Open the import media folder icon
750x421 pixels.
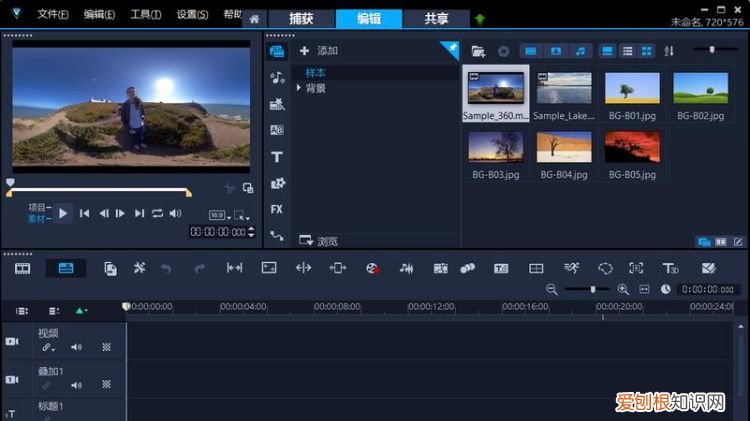pos(478,51)
